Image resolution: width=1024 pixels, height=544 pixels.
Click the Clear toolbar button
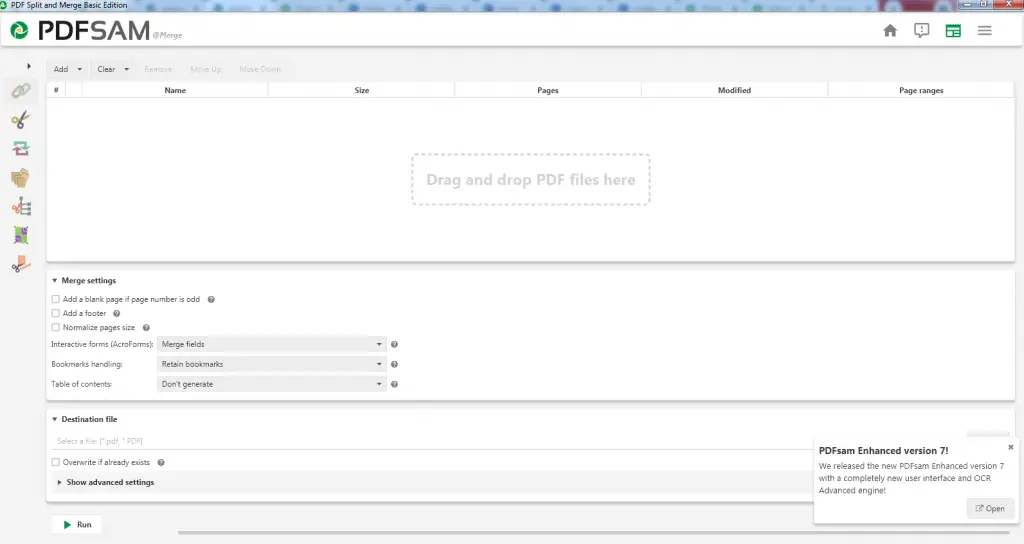pos(106,69)
